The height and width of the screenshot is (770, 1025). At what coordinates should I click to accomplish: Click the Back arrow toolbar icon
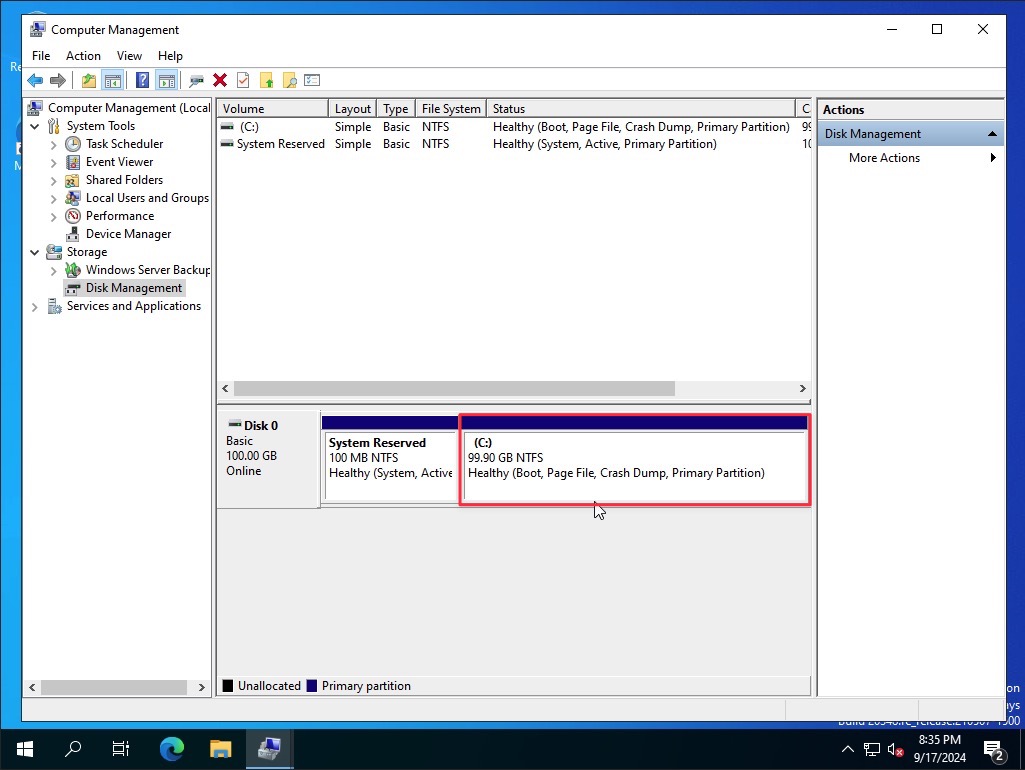[x=35, y=80]
